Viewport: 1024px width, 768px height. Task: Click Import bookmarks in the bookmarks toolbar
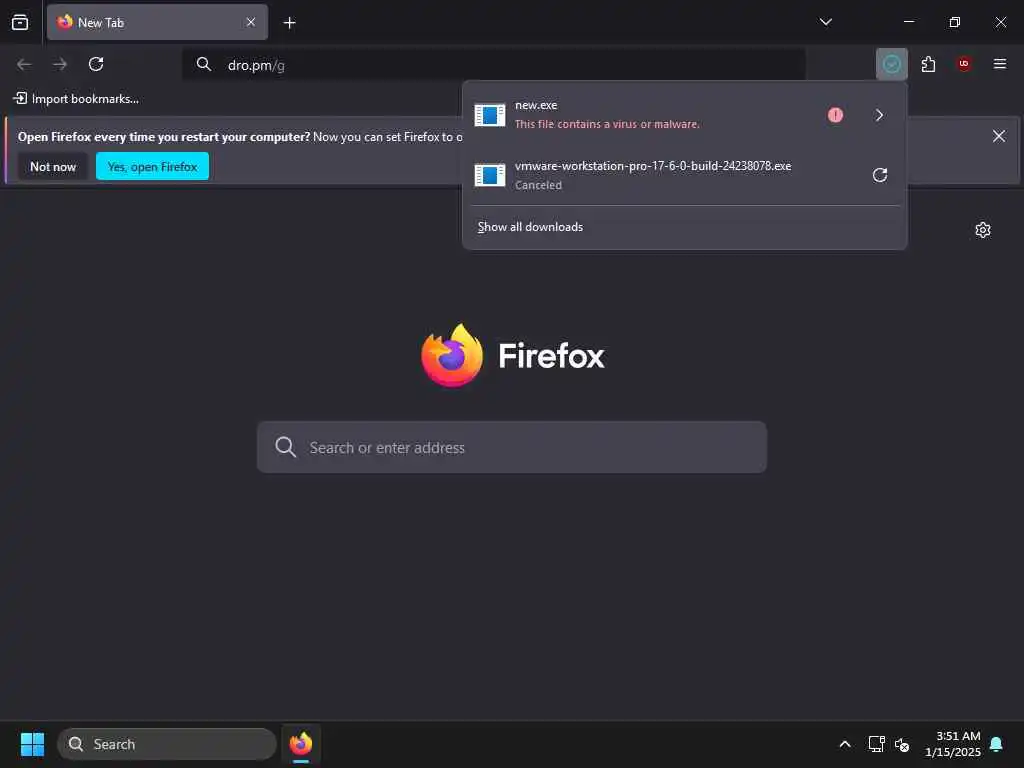tap(76, 99)
